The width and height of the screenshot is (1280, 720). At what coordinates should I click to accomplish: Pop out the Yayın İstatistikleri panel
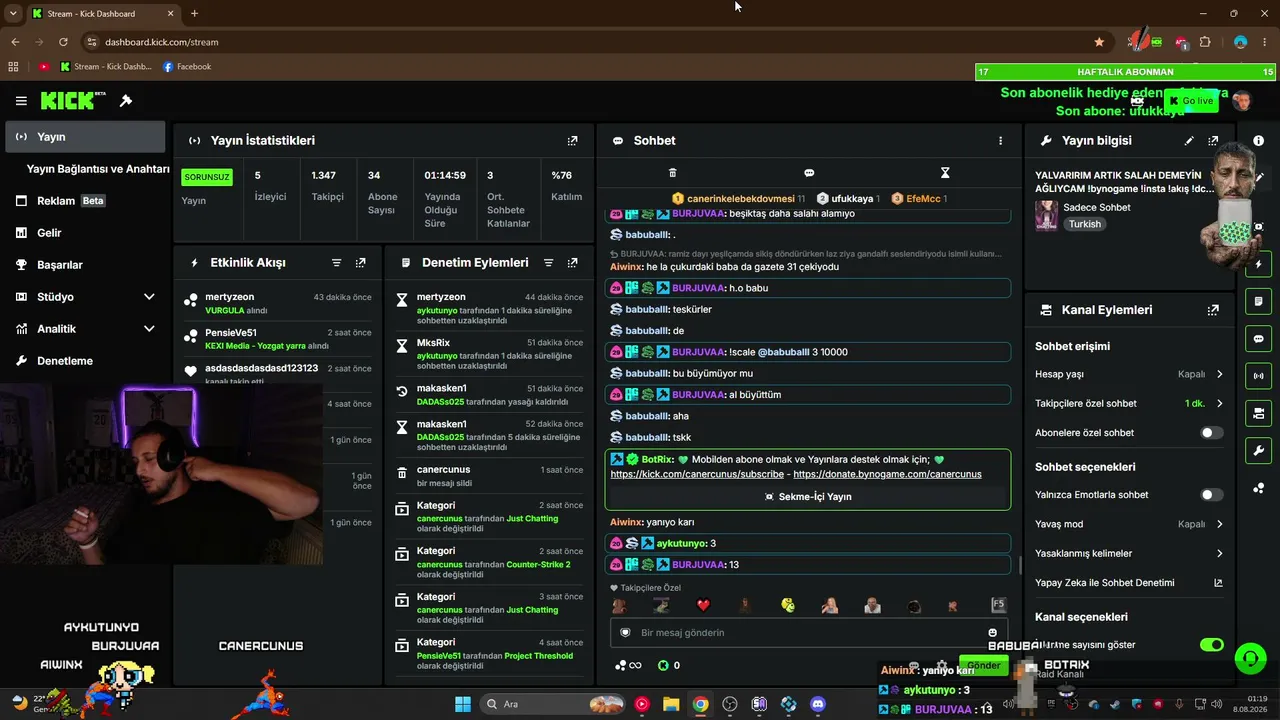[x=572, y=141]
